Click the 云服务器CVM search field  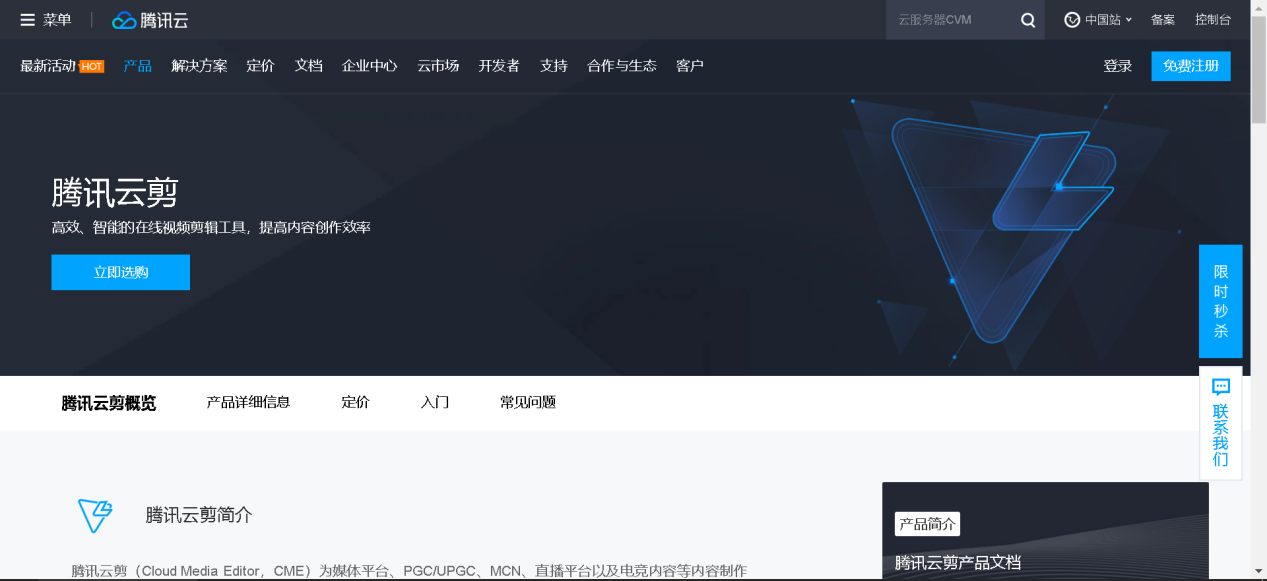(950, 20)
